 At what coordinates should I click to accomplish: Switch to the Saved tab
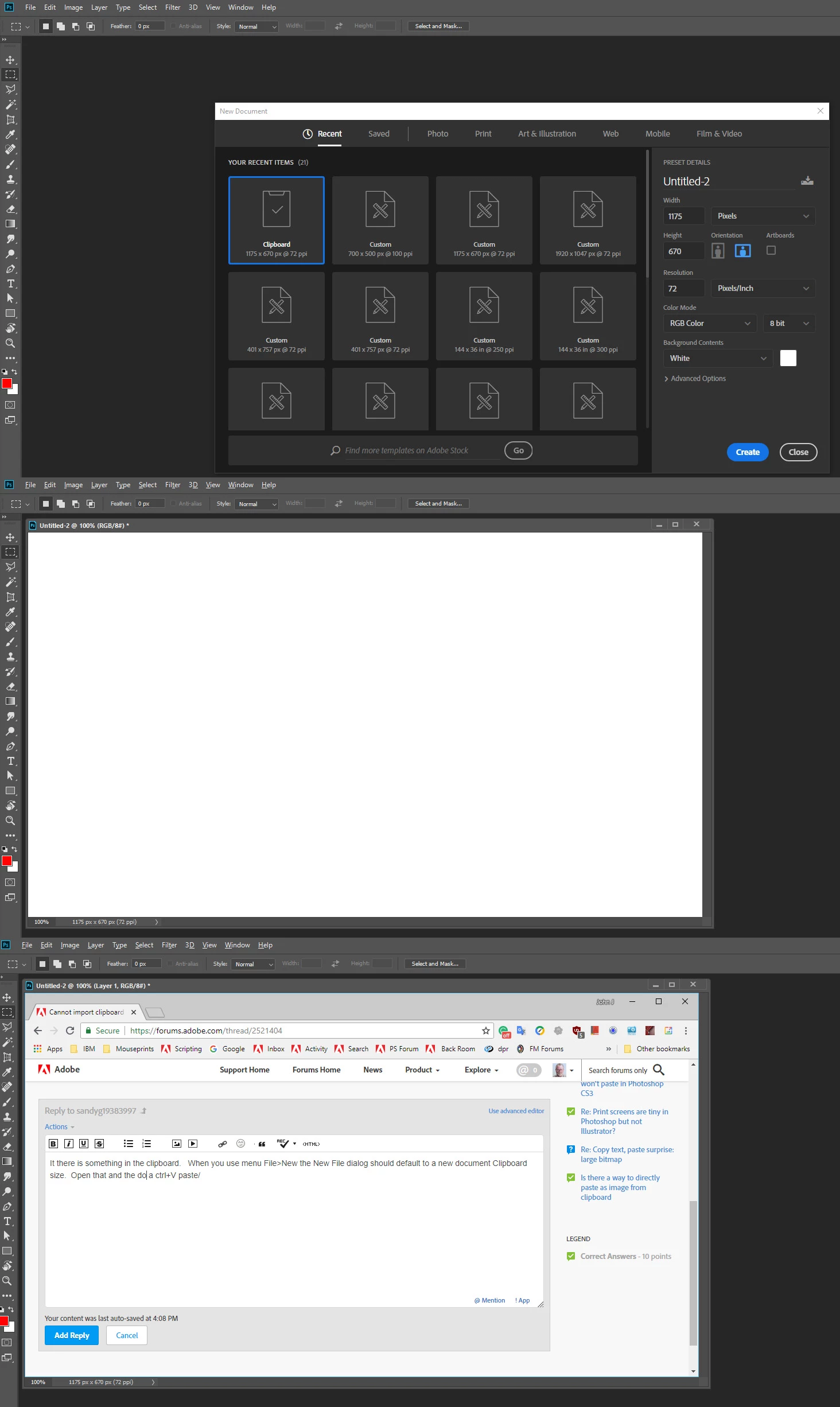pos(379,134)
